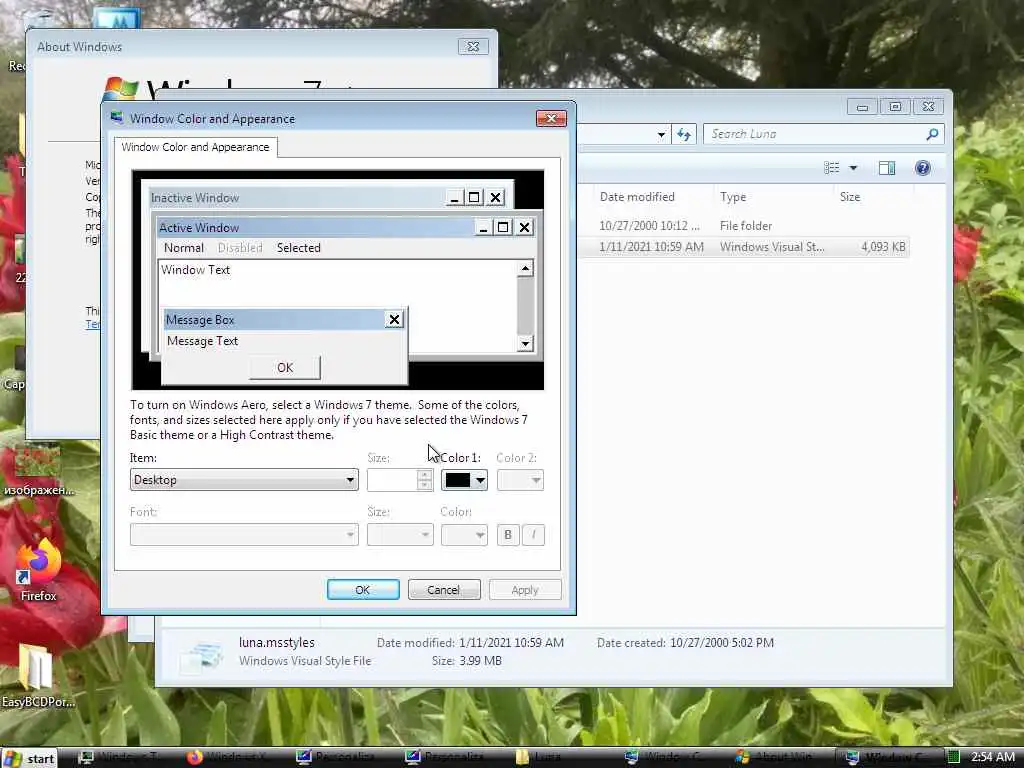The height and width of the screenshot is (768, 1024).
Task: Click the 2:54 AM system clock
Action: (x=993, y=758)
